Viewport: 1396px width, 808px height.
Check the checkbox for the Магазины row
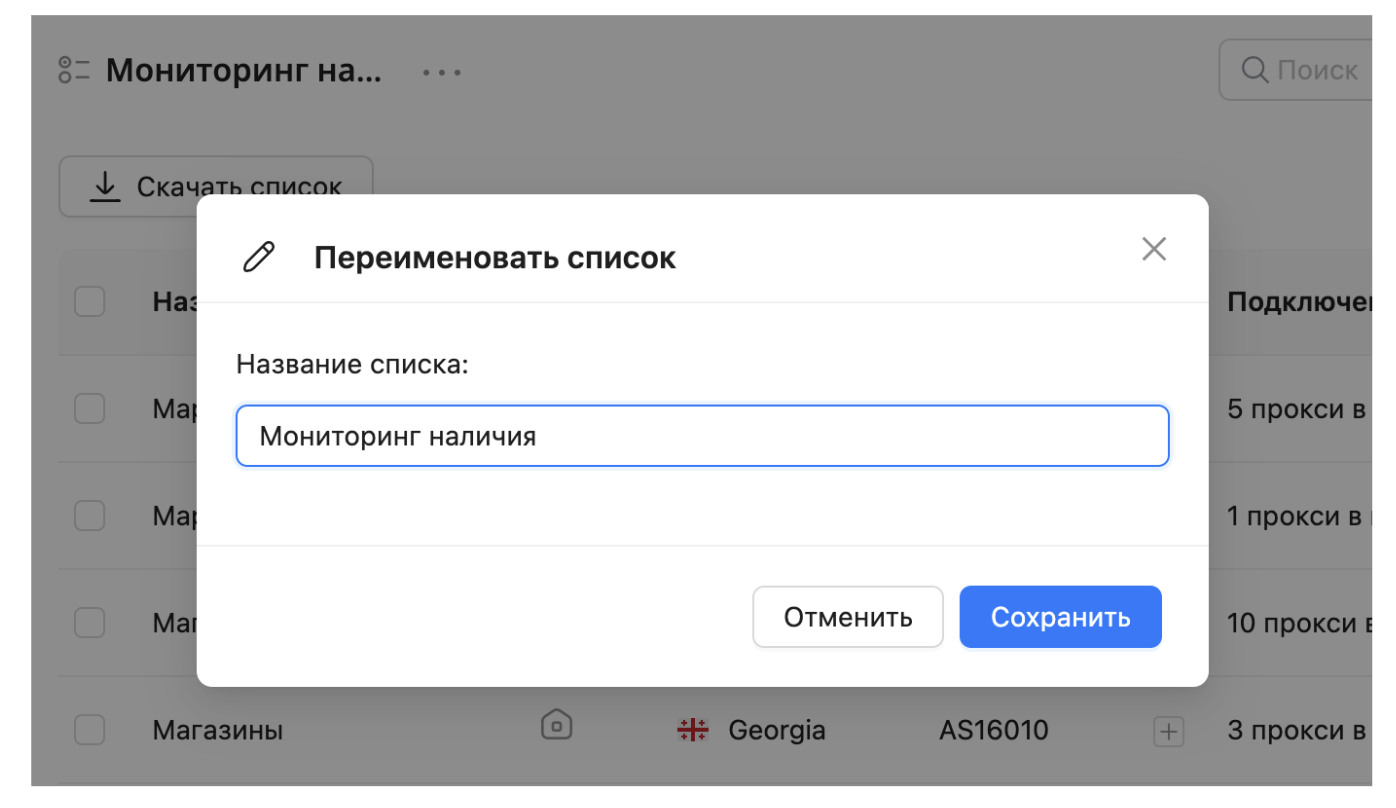[x=90, y=730]
